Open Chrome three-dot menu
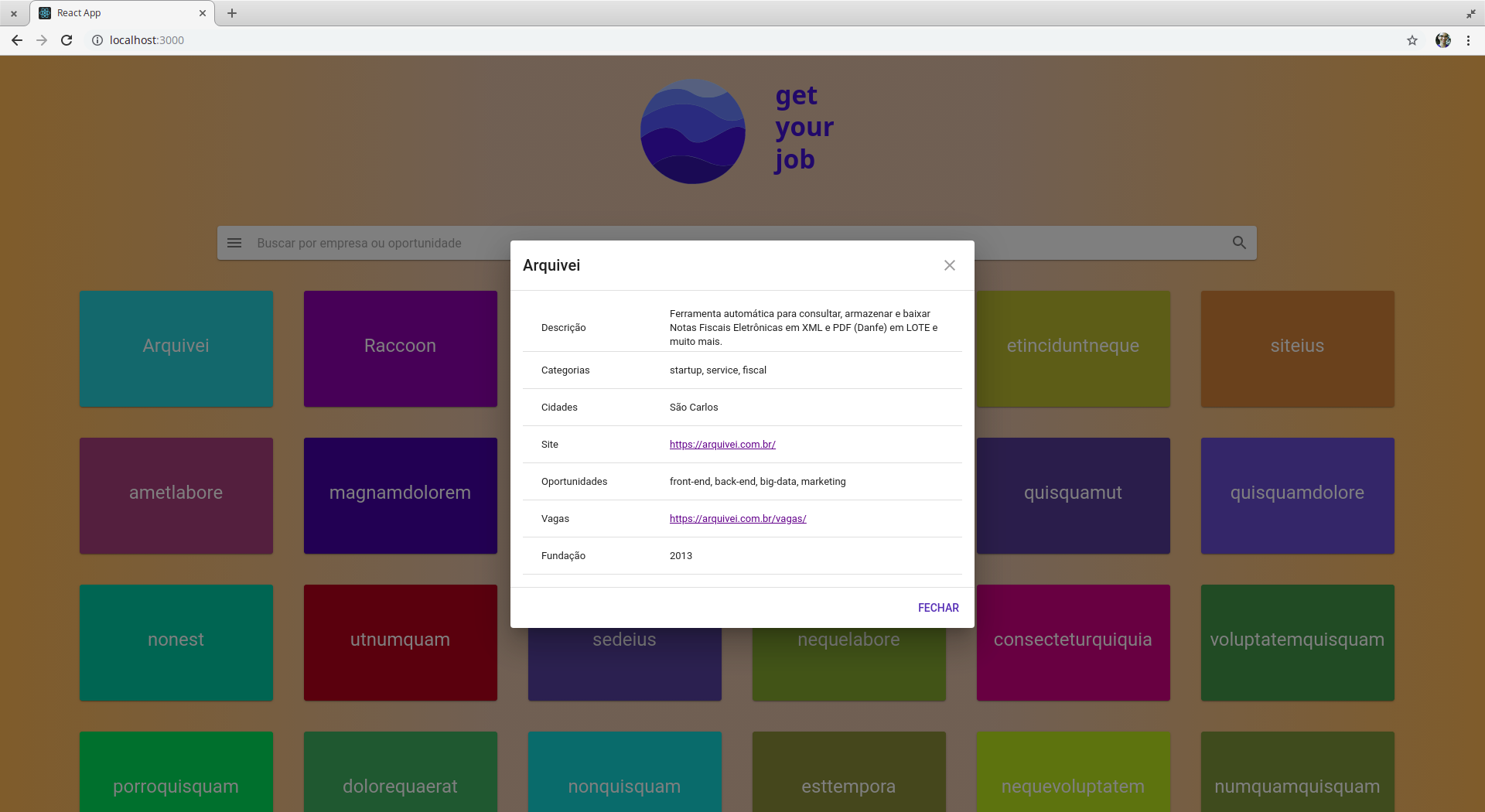Image resolution: width=1485 pixels, height=812 pixels. [x=1468, y=40]
